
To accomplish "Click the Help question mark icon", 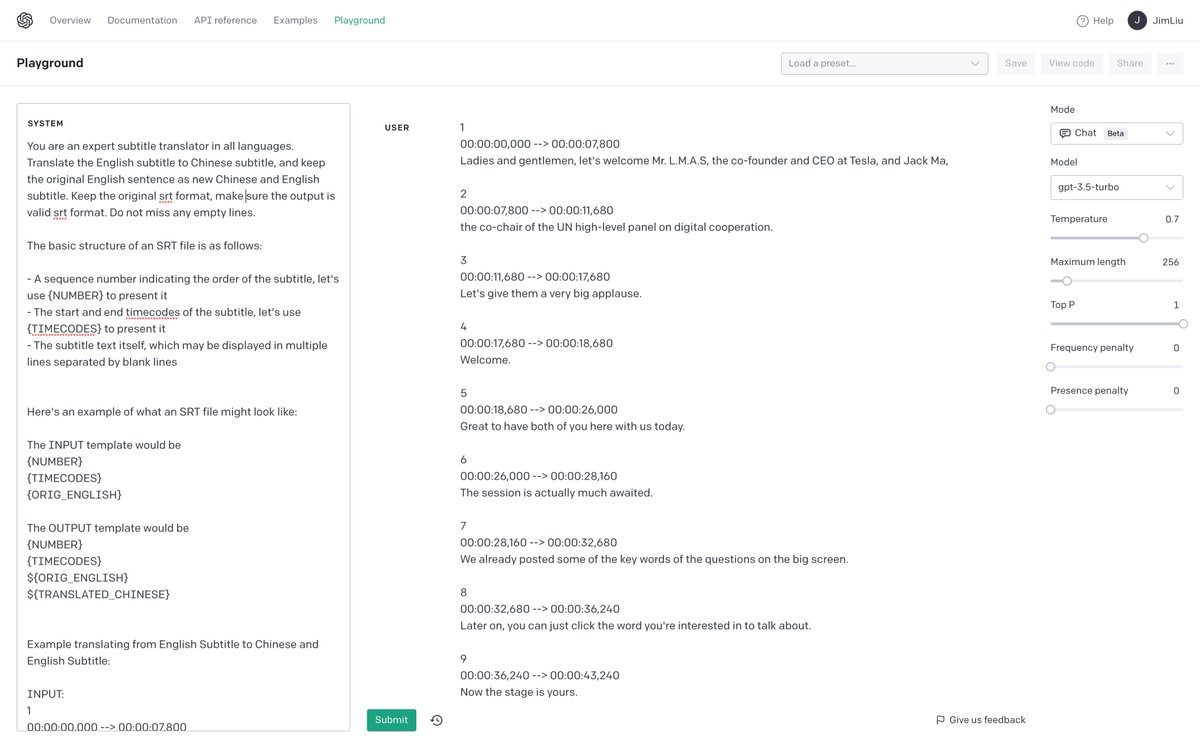I will [x=1082, y=20].
